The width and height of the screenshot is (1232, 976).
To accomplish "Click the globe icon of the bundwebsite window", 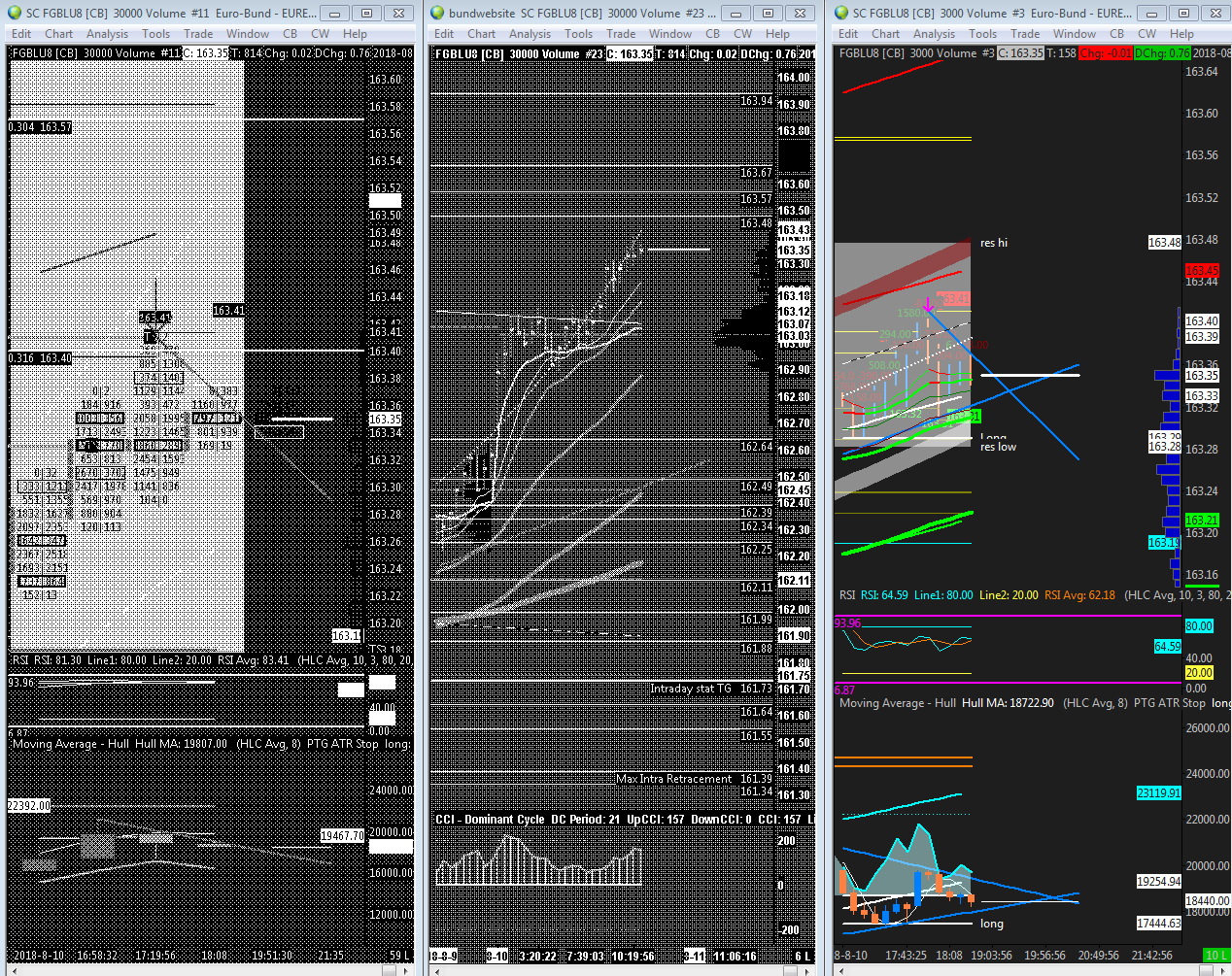I will point(437,13).
